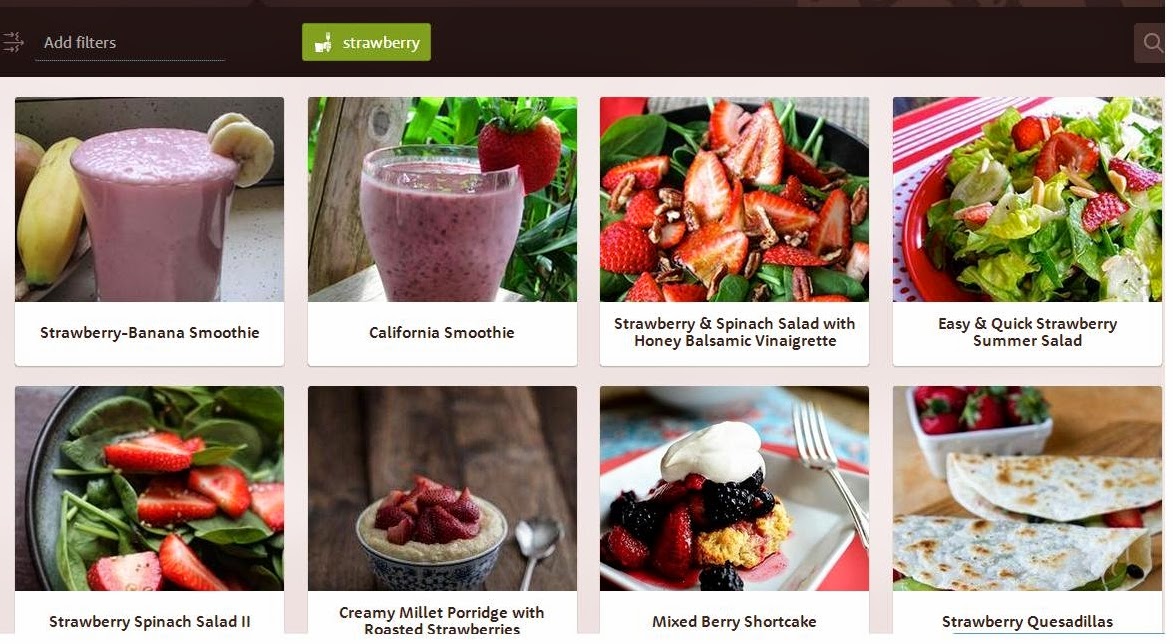1173x644 pixels.
Task: Follow the Easy & Quick Strawberry Summer Salad title
Action: coord(1027,332)
